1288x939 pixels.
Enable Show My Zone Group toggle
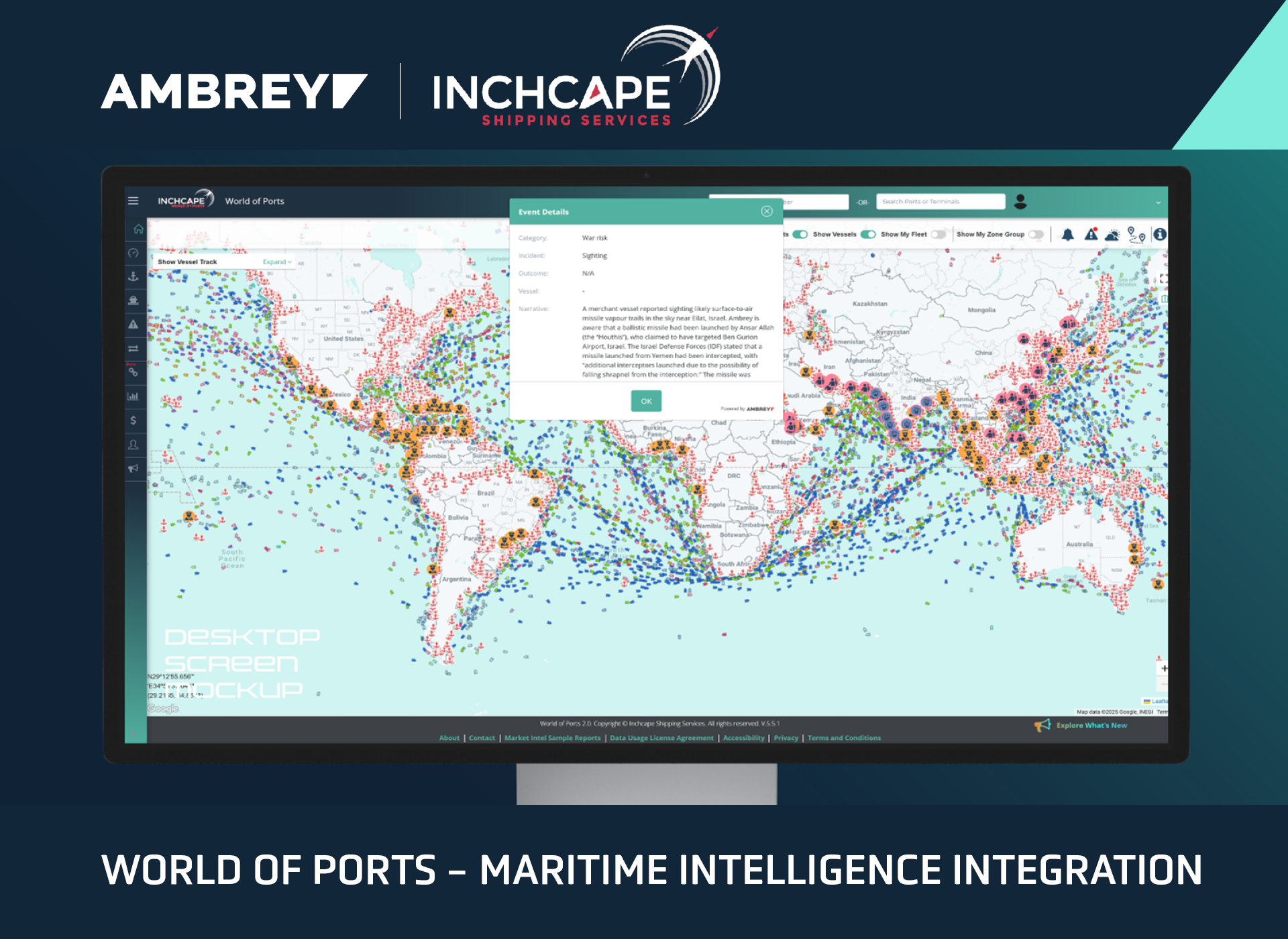pyautogui.click(x=1036, y=234)
